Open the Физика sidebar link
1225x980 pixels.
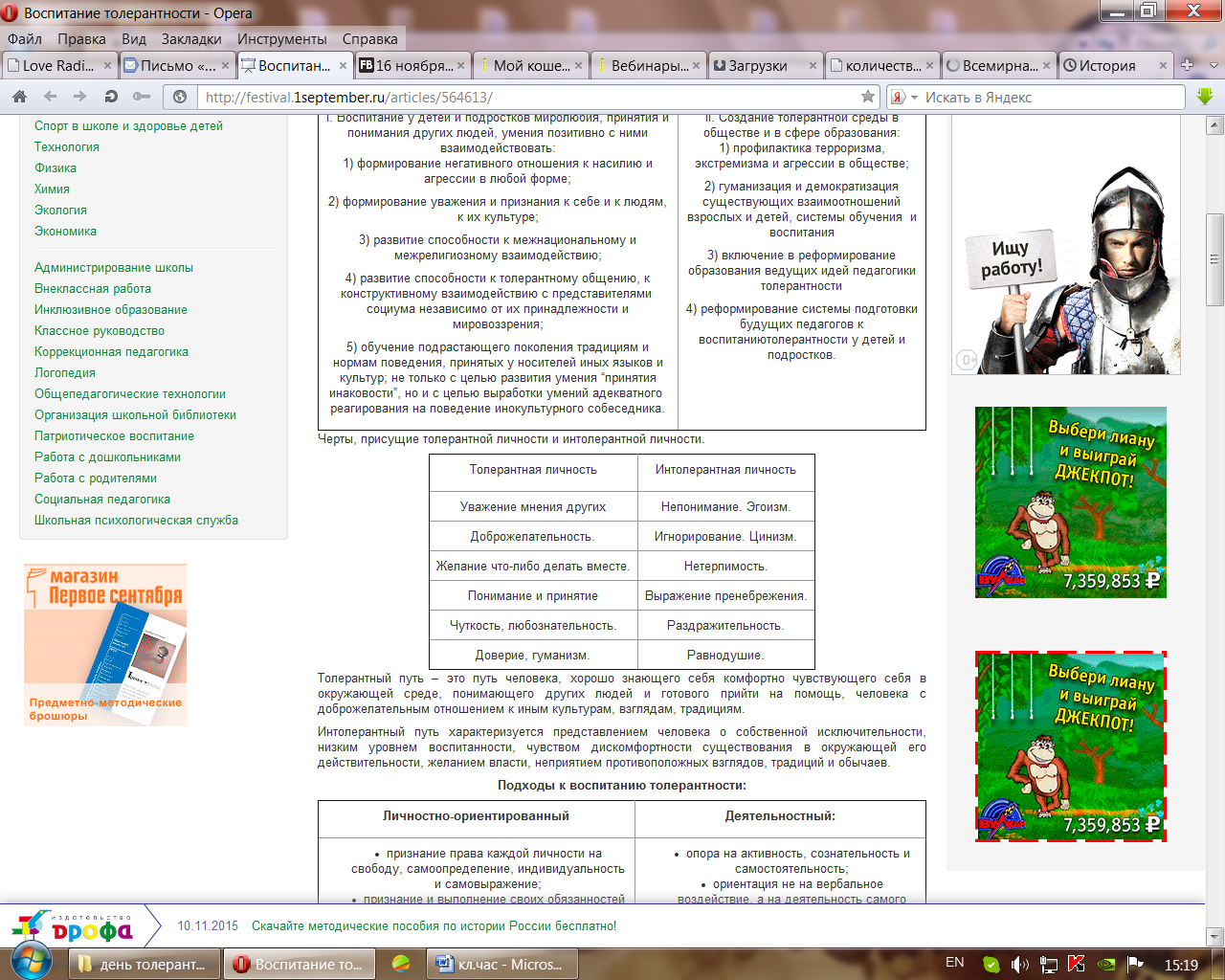(x=56, y=167)
